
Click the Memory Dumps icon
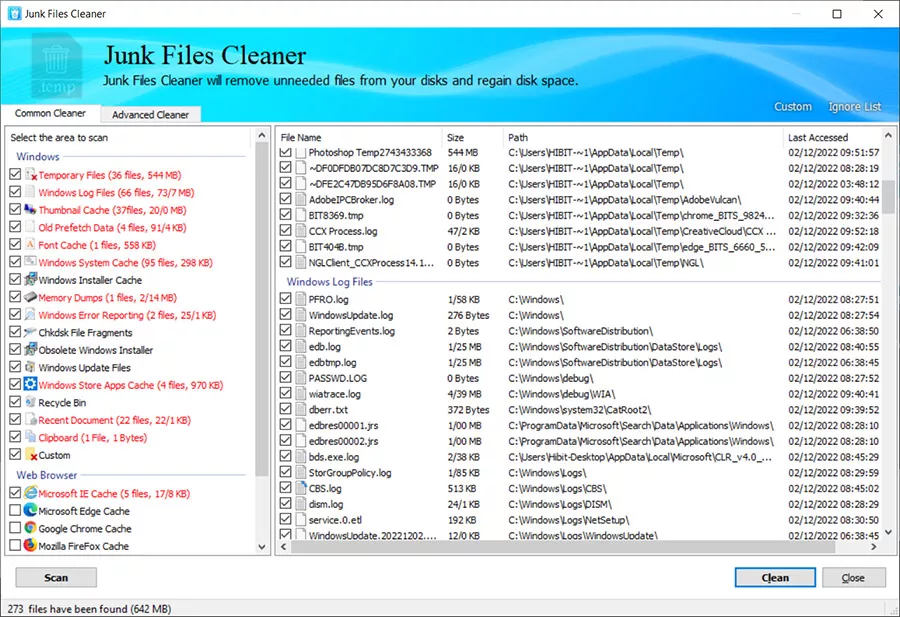28,297
